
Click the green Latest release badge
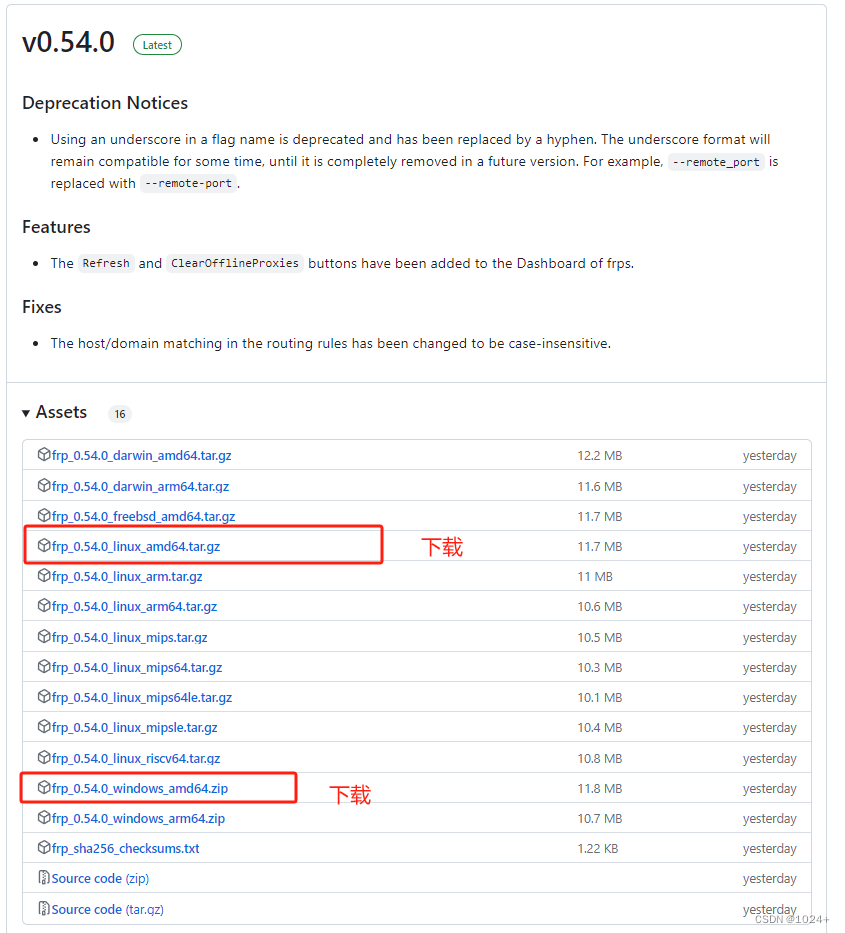click(x=157, y=45)
